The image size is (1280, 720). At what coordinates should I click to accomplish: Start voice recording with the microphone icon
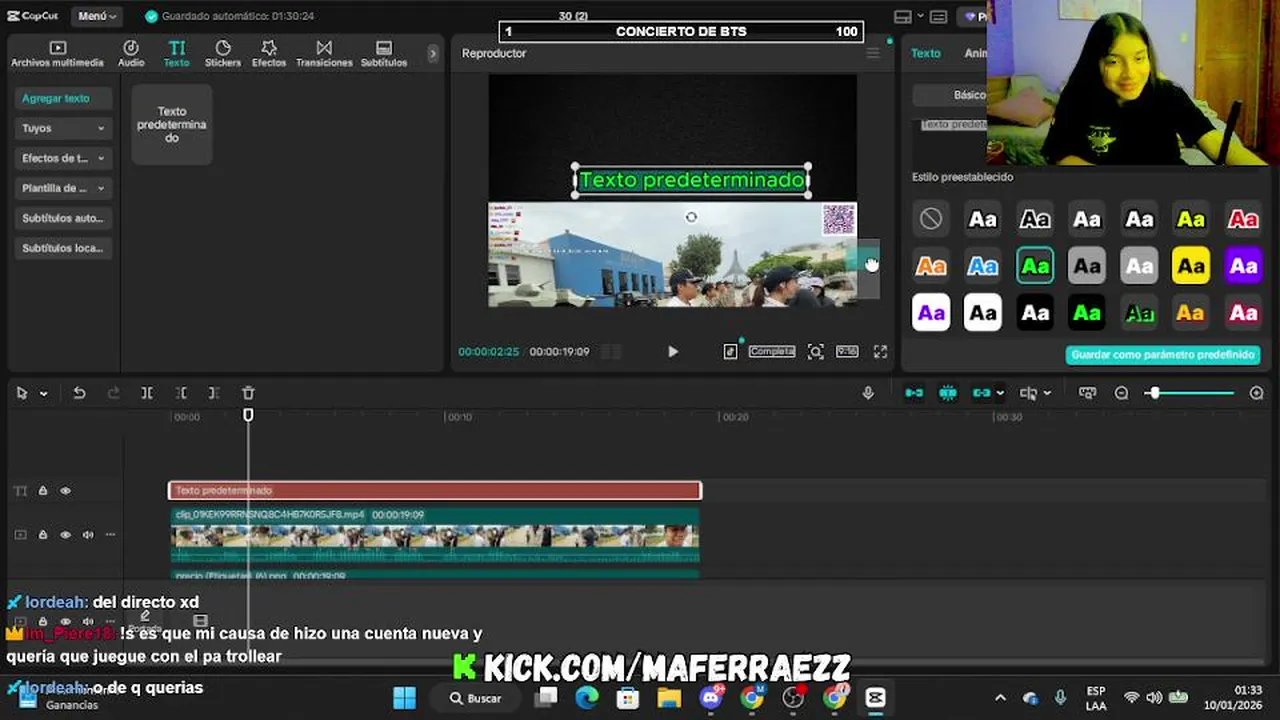(868, 393)
